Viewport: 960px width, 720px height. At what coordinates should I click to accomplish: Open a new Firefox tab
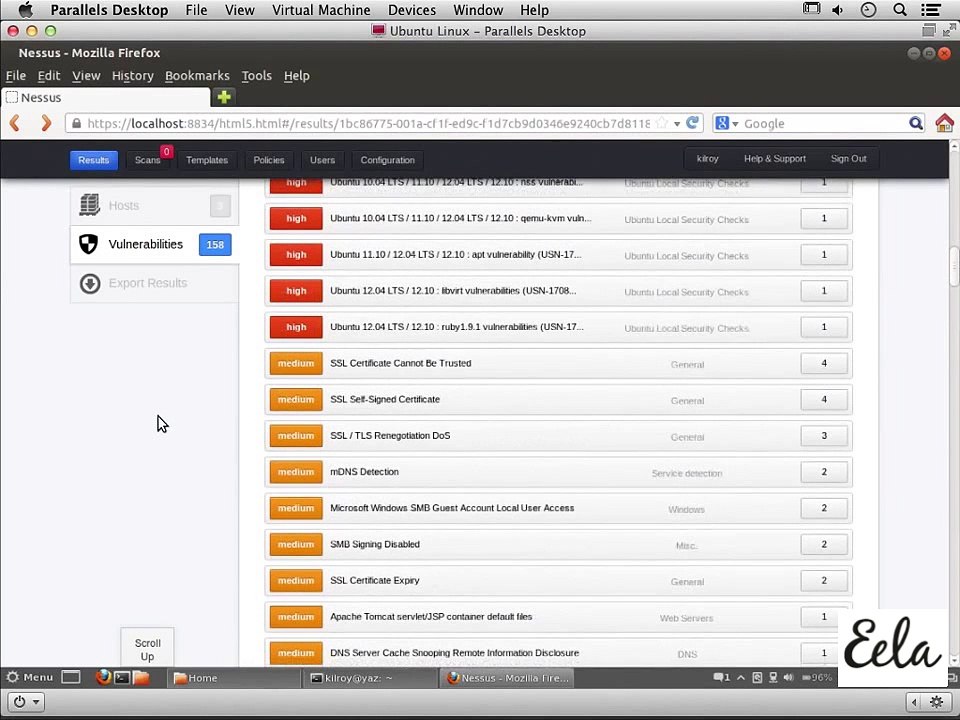click(x=224, y=97)
